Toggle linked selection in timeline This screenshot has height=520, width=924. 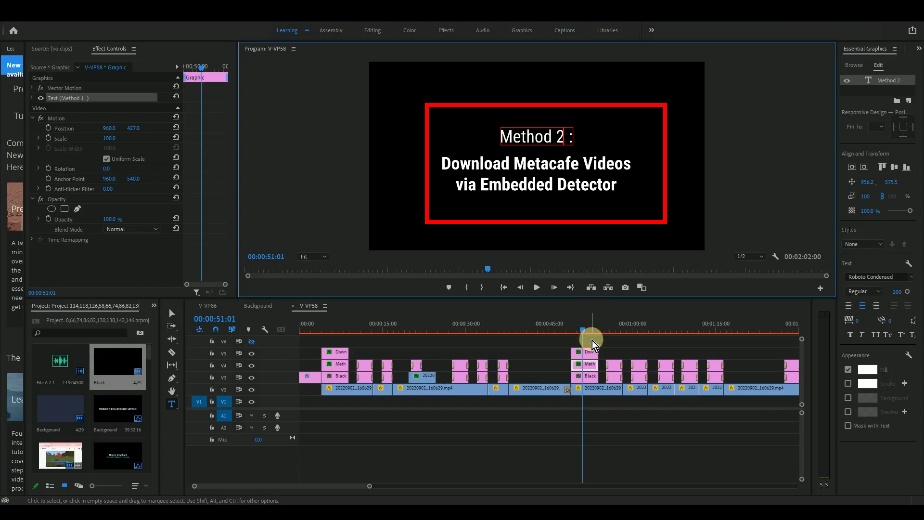[232, 330]
